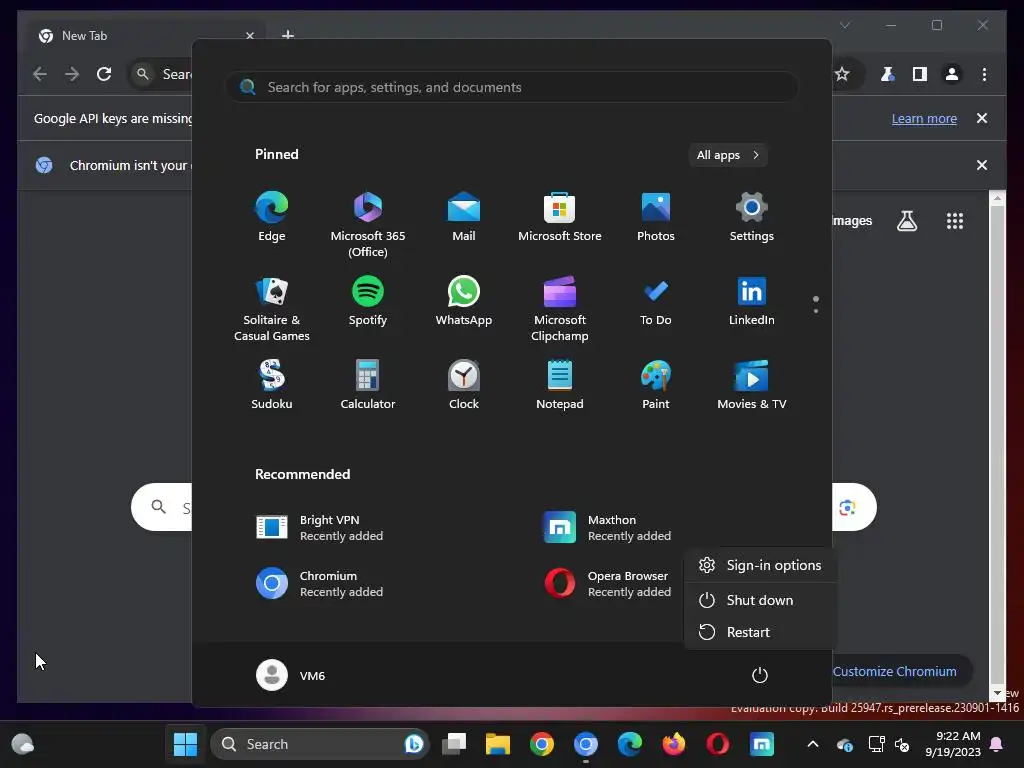Open the Chromium tab search dropdown

[x=844, y=25]
